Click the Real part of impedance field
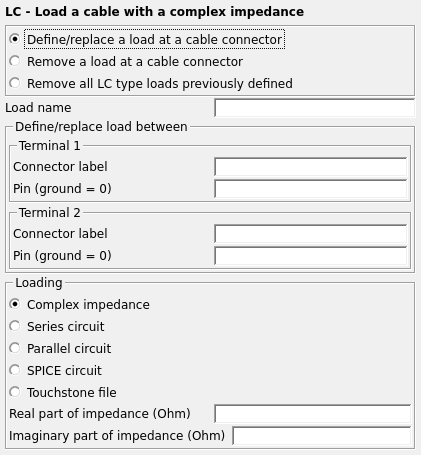The width and height of the screenshot is (421, 455). [x=312, y=414]
